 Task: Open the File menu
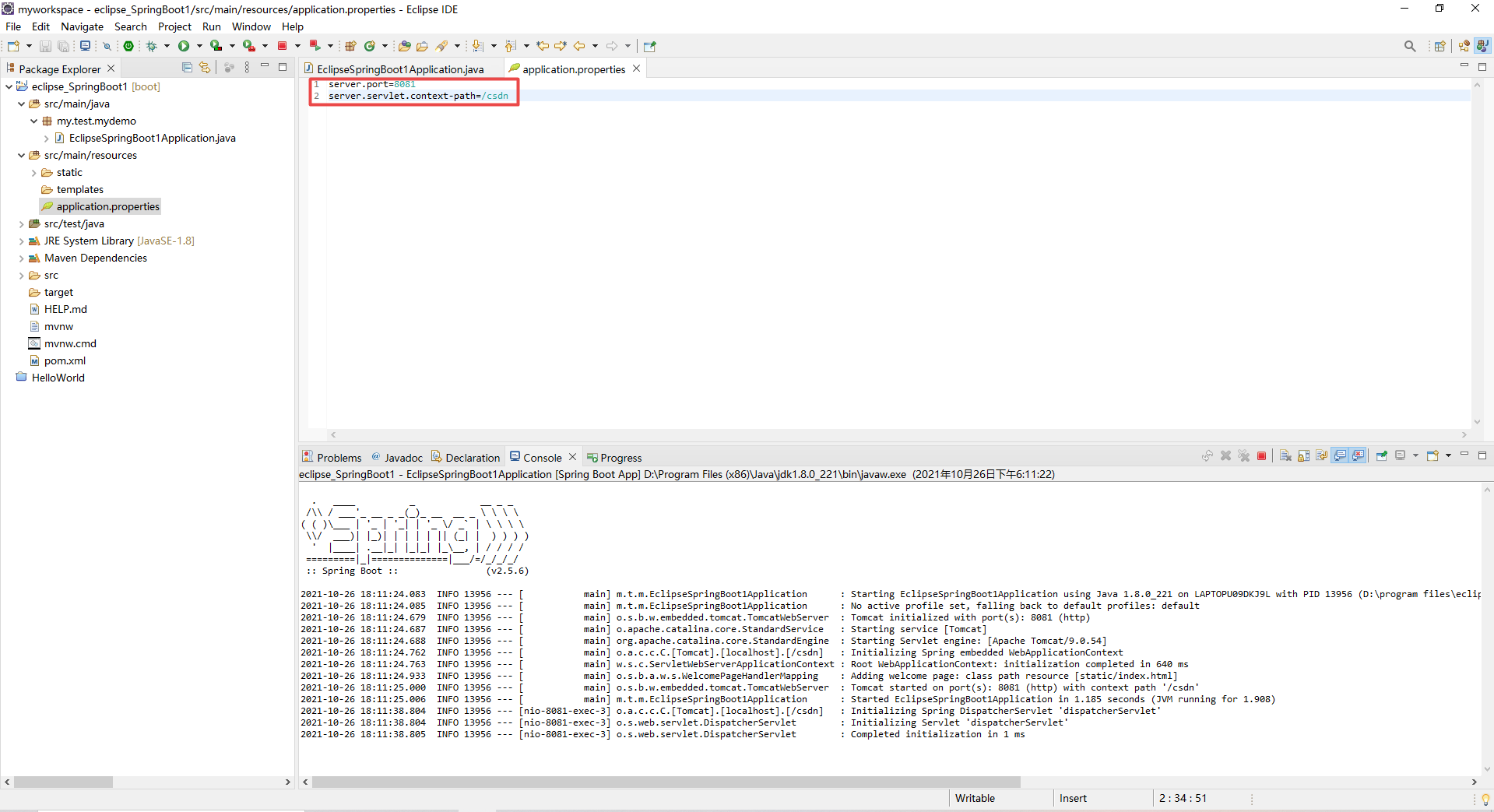[13, 26]
